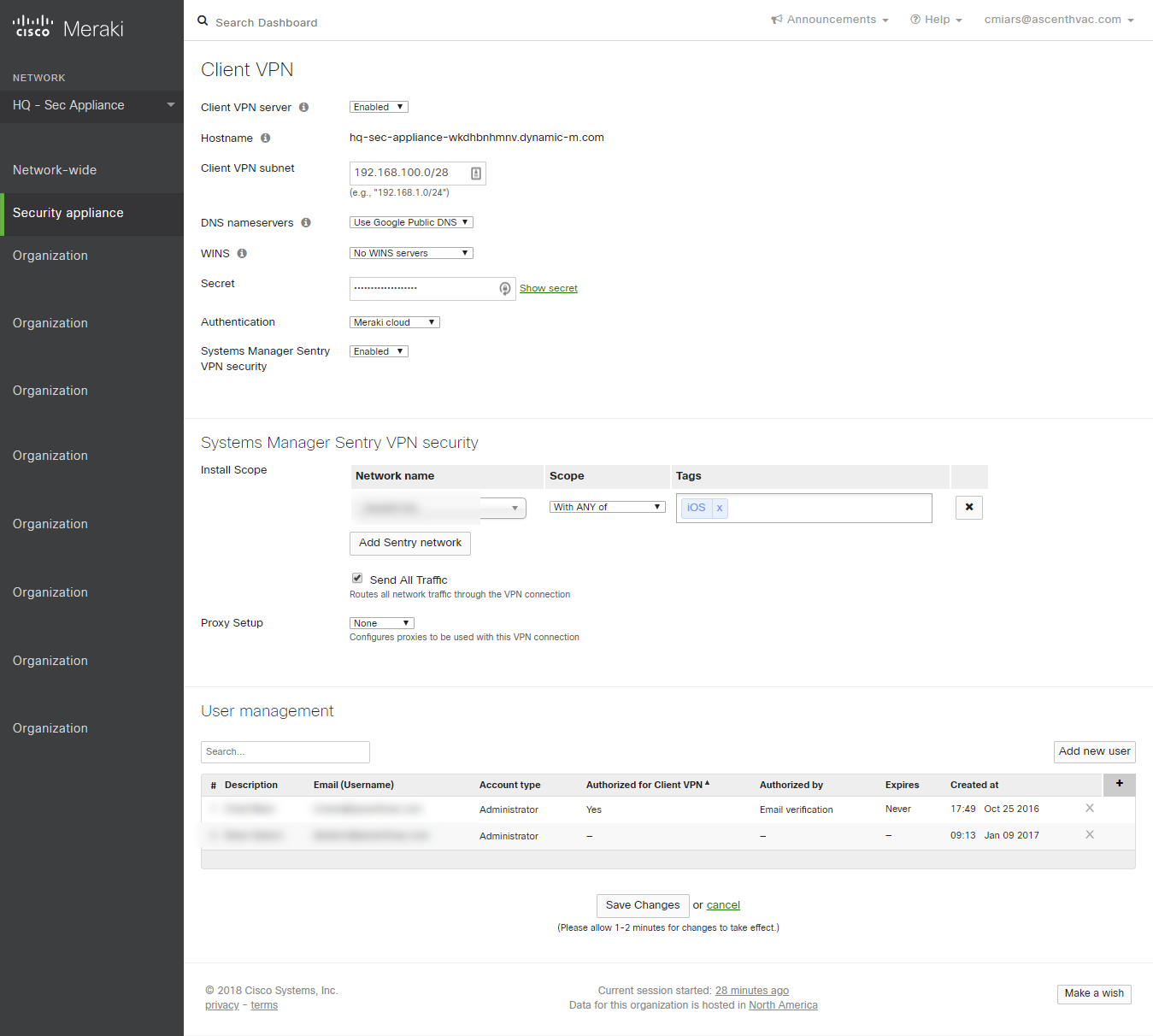Click the Client VPN subnet input field
This screenshot has height=1036, width=1153.
[x=410, y=174]
